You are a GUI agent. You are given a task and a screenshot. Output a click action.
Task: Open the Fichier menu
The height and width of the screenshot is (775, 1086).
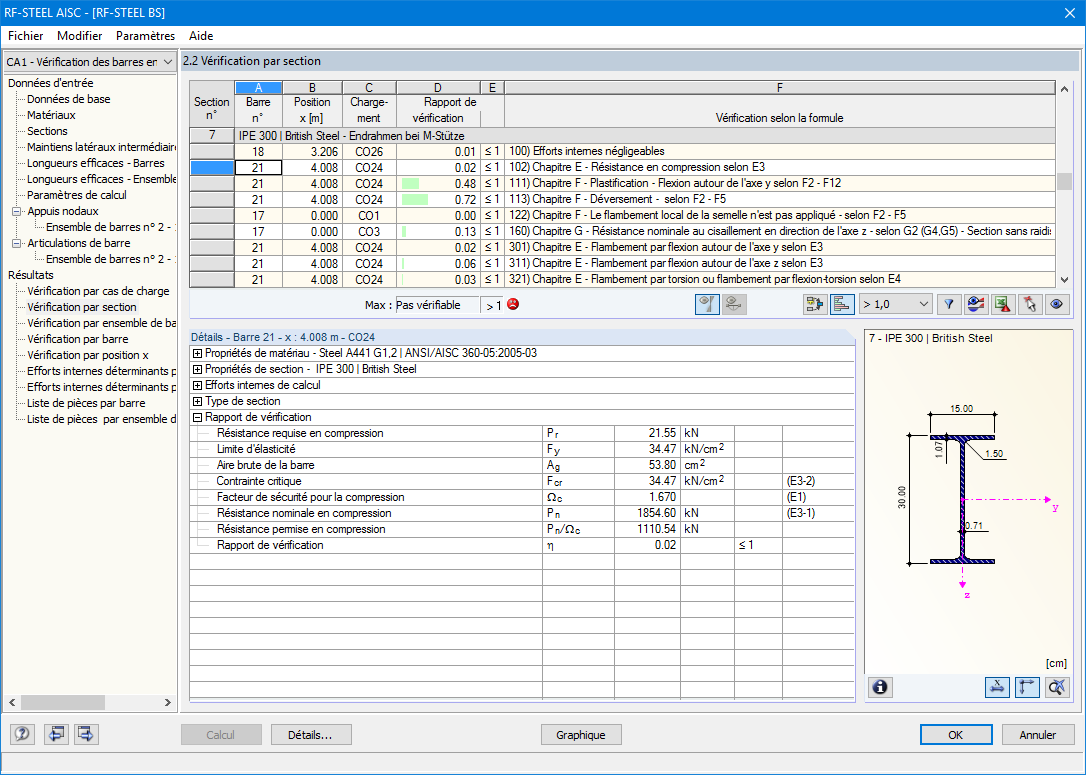pyautogui.click(x=26, y=36)
